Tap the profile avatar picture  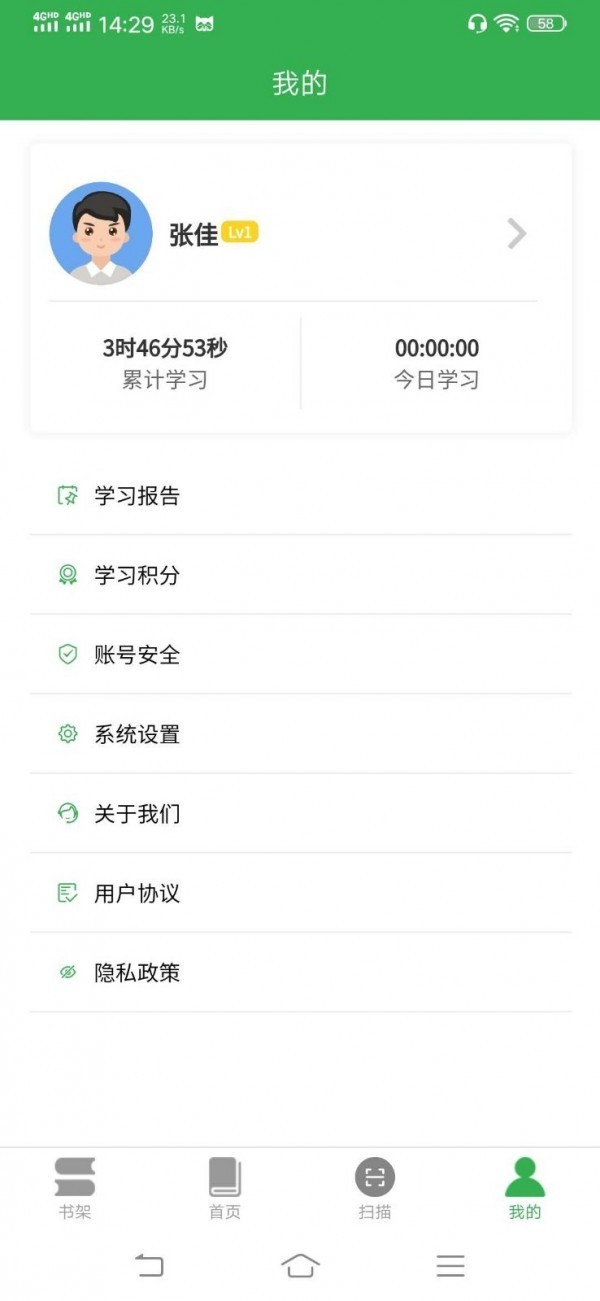pos(101,233)
